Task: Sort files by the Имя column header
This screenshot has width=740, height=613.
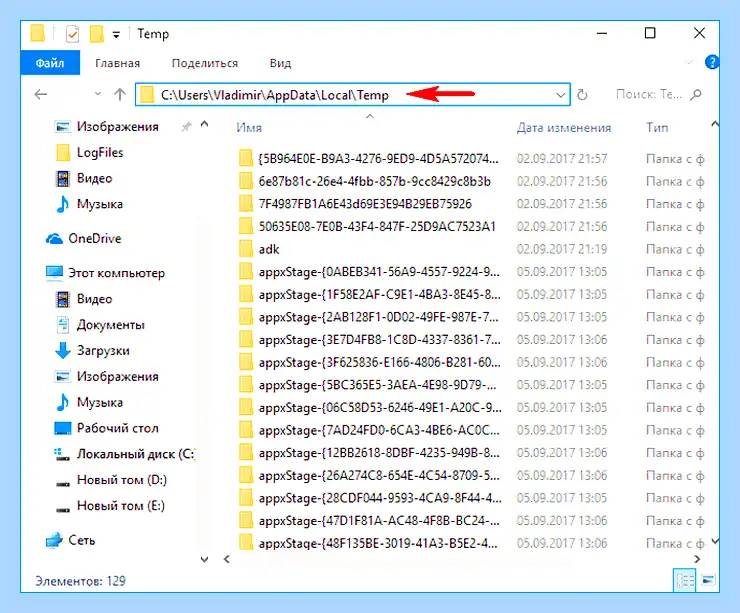Action: click(x=249, y=128)
